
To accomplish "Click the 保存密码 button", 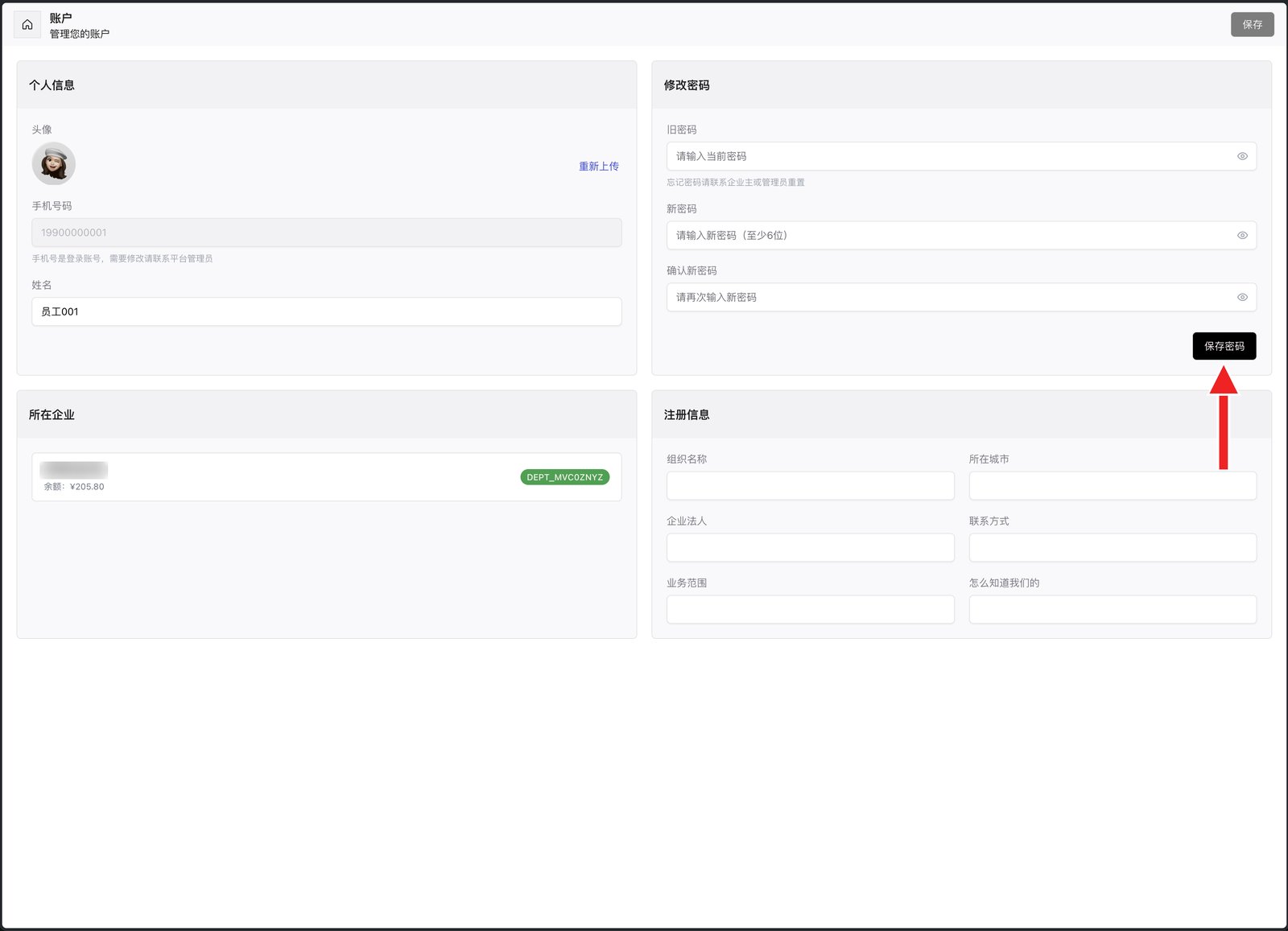I will pyautogui.click(x=1224, y=346).
